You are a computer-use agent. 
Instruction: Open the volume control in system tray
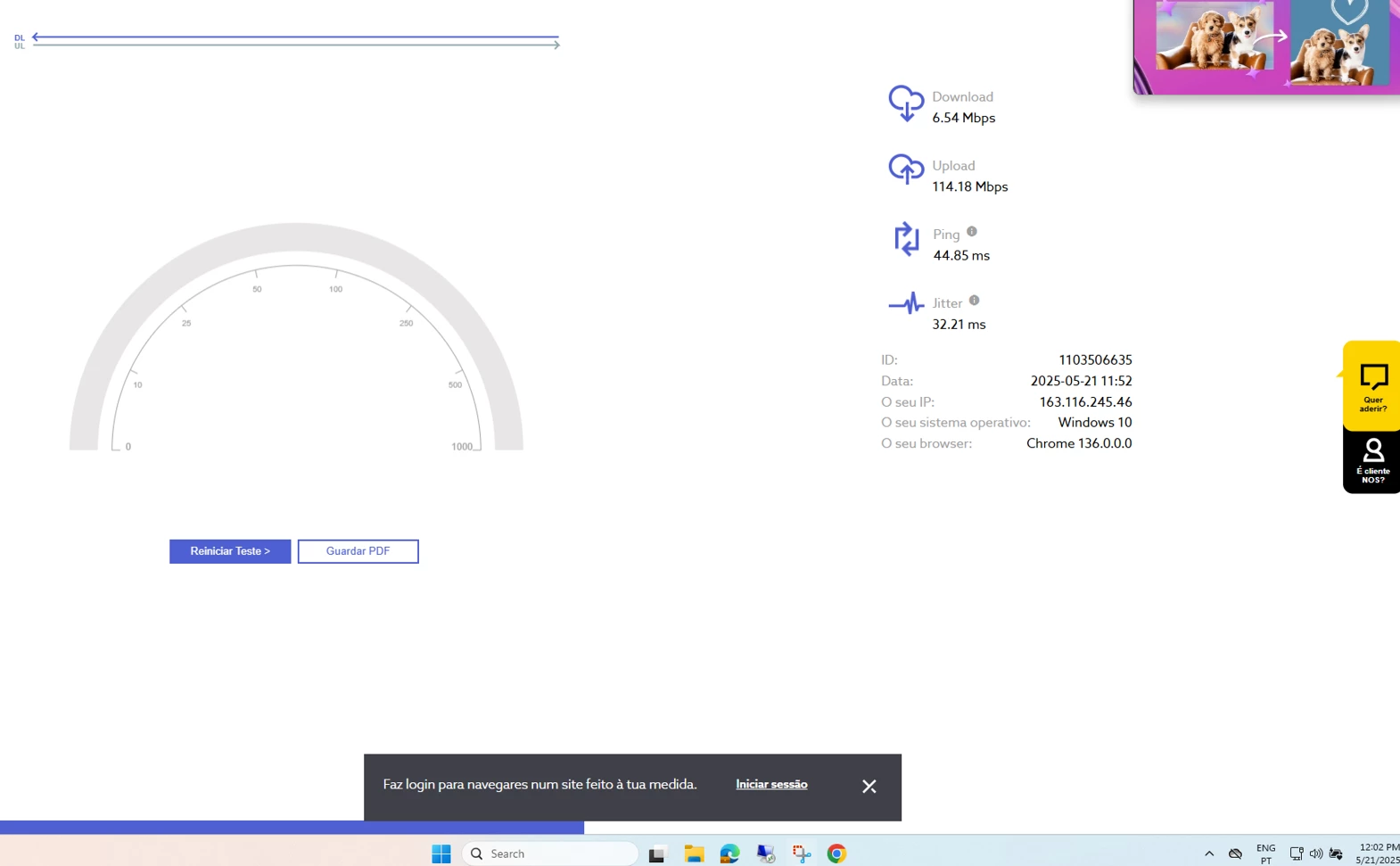point(1316,854)
